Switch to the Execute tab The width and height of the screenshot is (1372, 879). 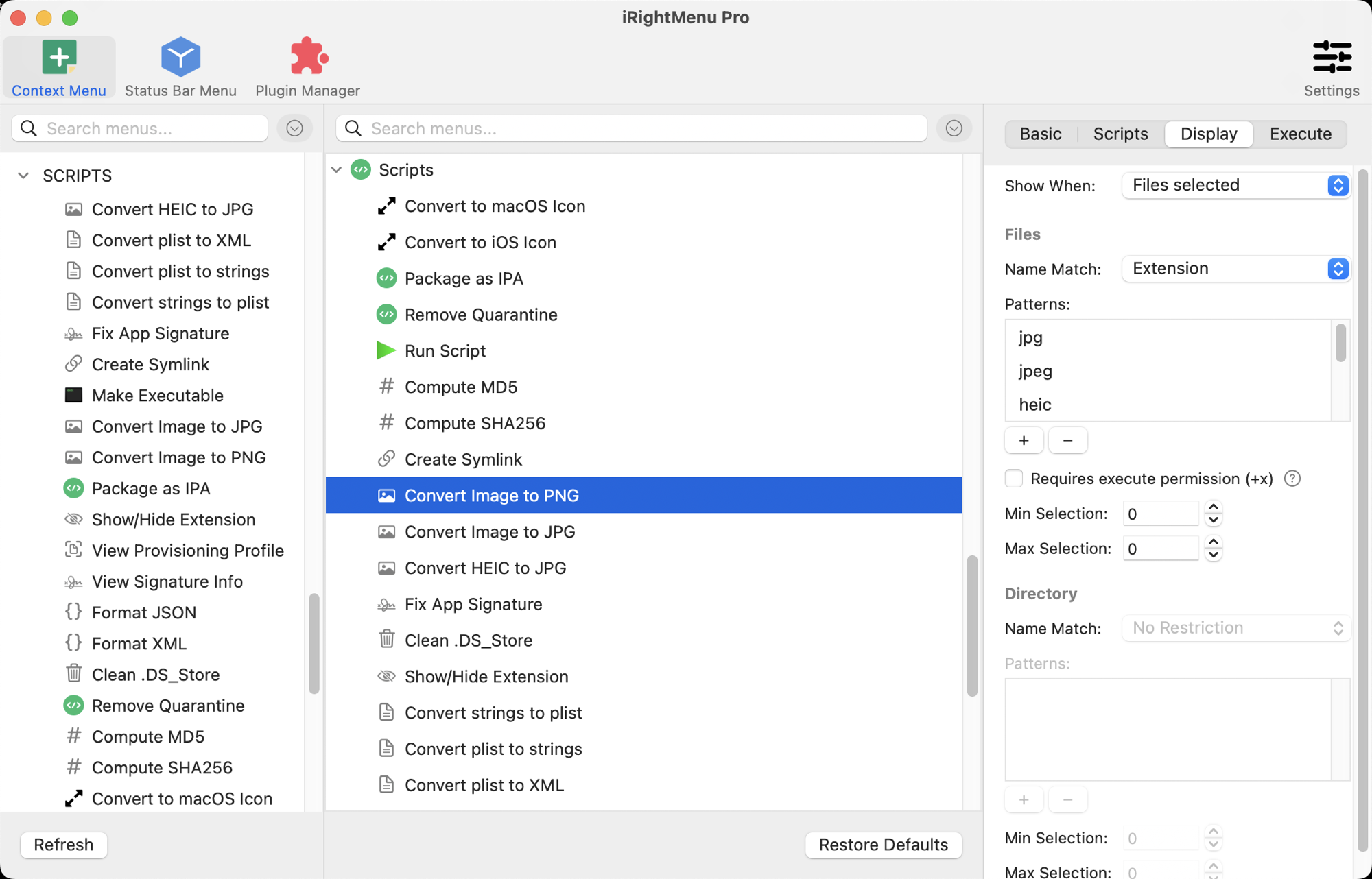click(1300, 134)
